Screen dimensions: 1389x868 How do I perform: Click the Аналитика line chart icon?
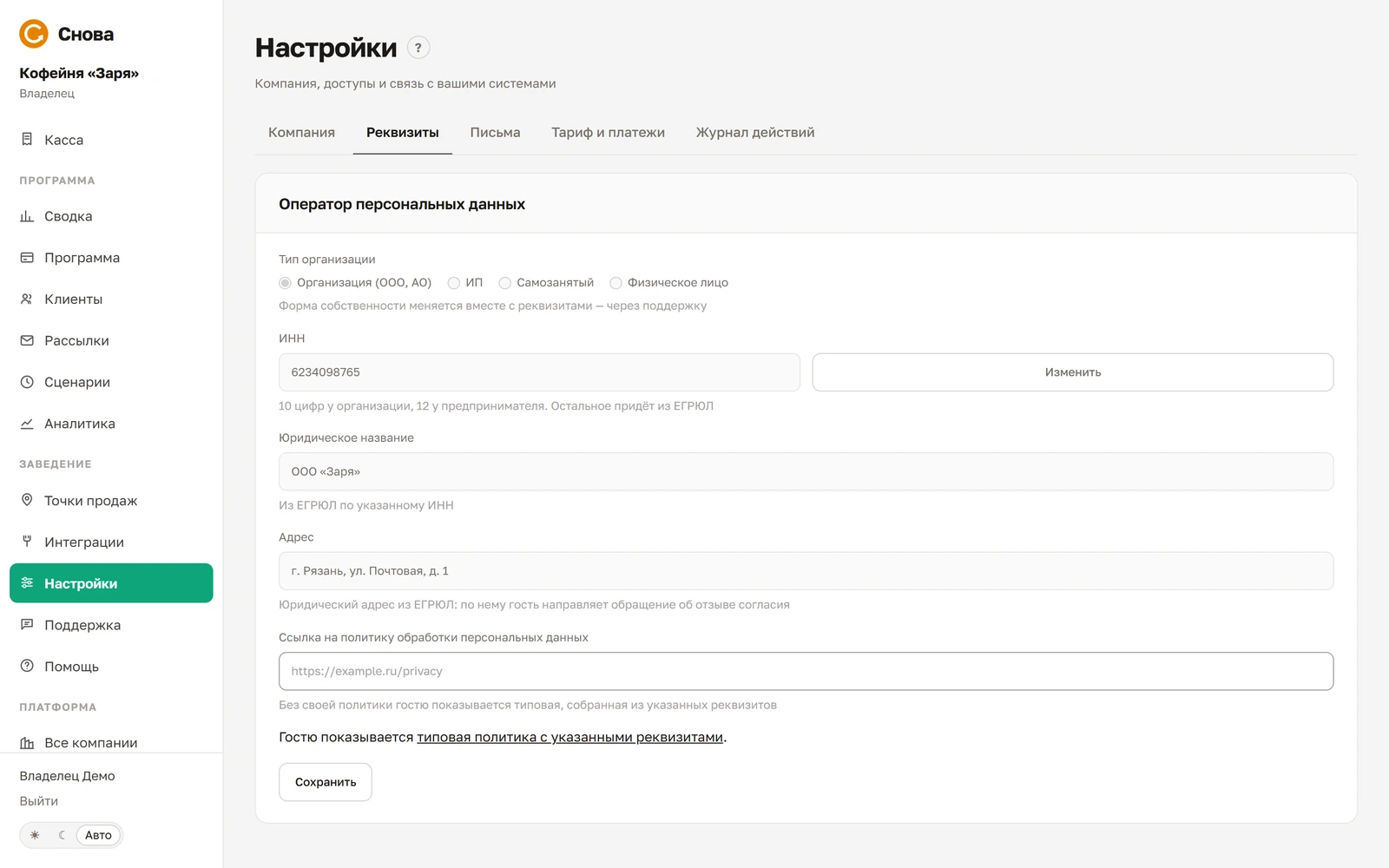(x=27, y=424)
